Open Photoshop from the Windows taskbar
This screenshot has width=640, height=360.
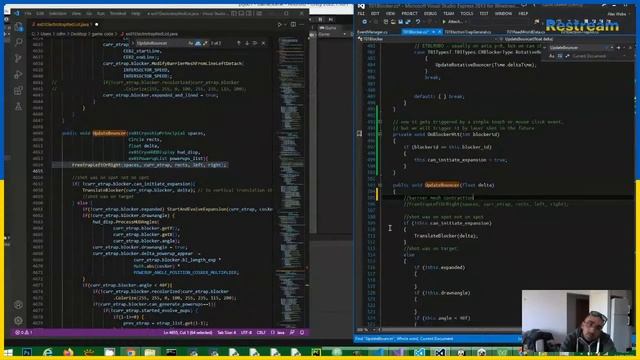(x=27, y=352)
